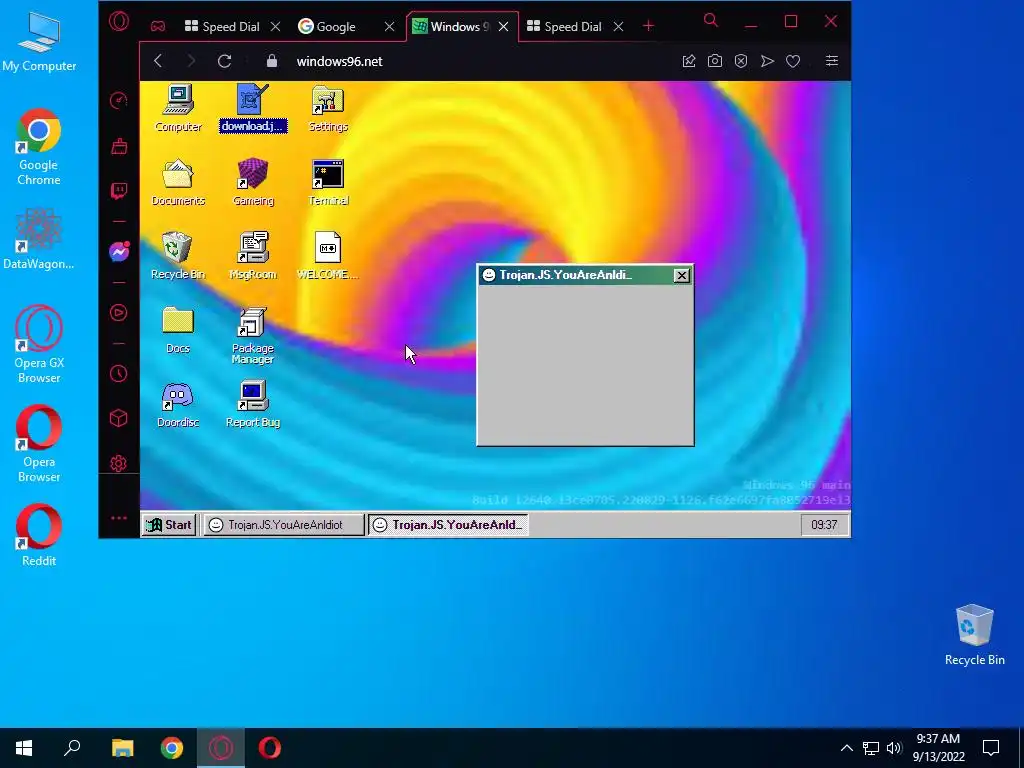Go back in the browser
The image size is (1024, 768).
tap(158, 61)
